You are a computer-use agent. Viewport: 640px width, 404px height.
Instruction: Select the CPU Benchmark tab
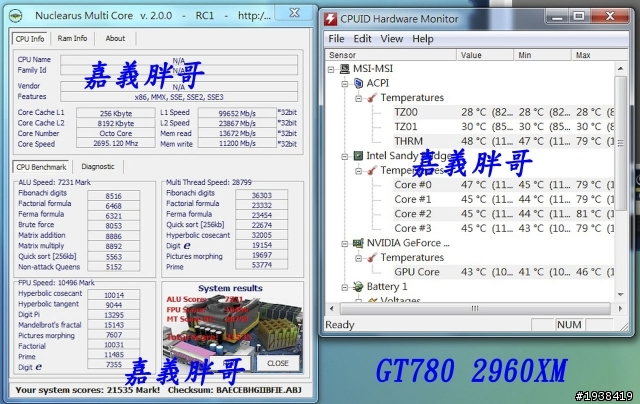click(41, 167)
